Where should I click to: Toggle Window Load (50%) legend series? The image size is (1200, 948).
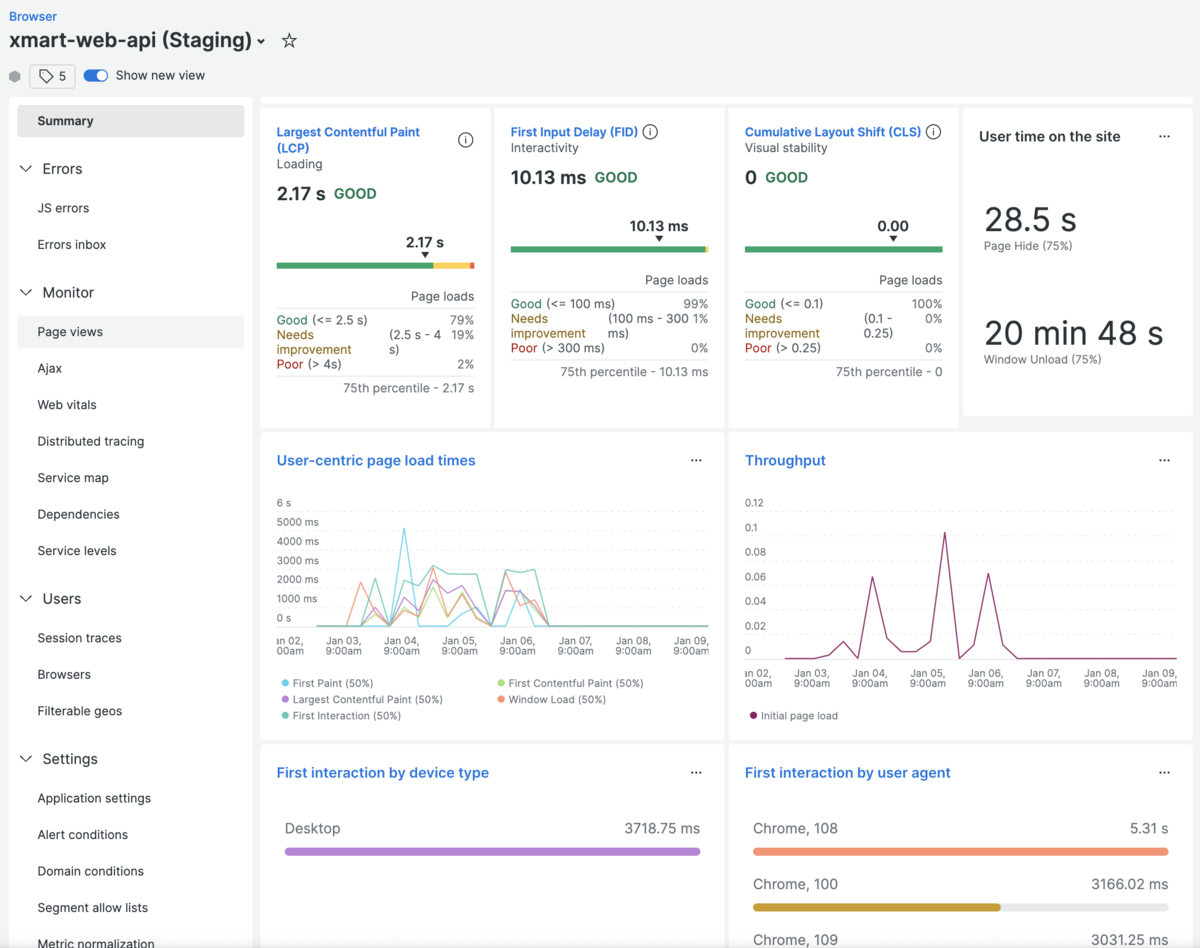(551, 699)
